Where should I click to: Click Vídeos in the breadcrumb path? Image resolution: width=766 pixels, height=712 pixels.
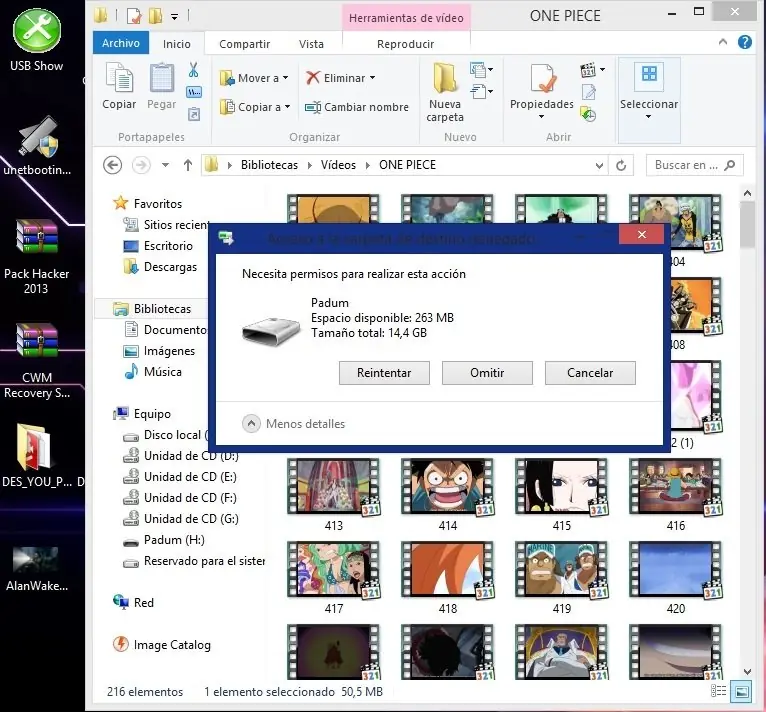pyautogui.click(x=338, y=165)
